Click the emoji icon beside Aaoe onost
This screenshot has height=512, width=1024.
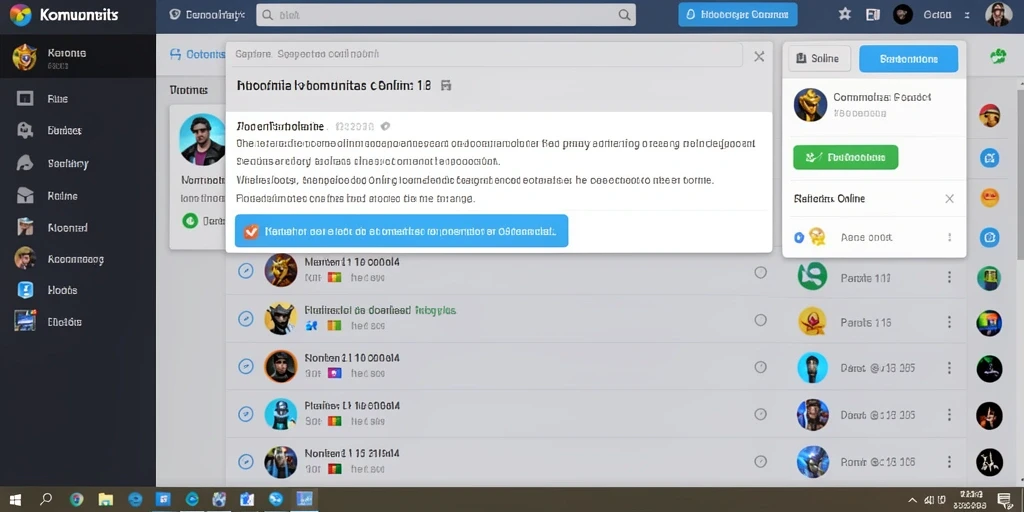point(817,237)
